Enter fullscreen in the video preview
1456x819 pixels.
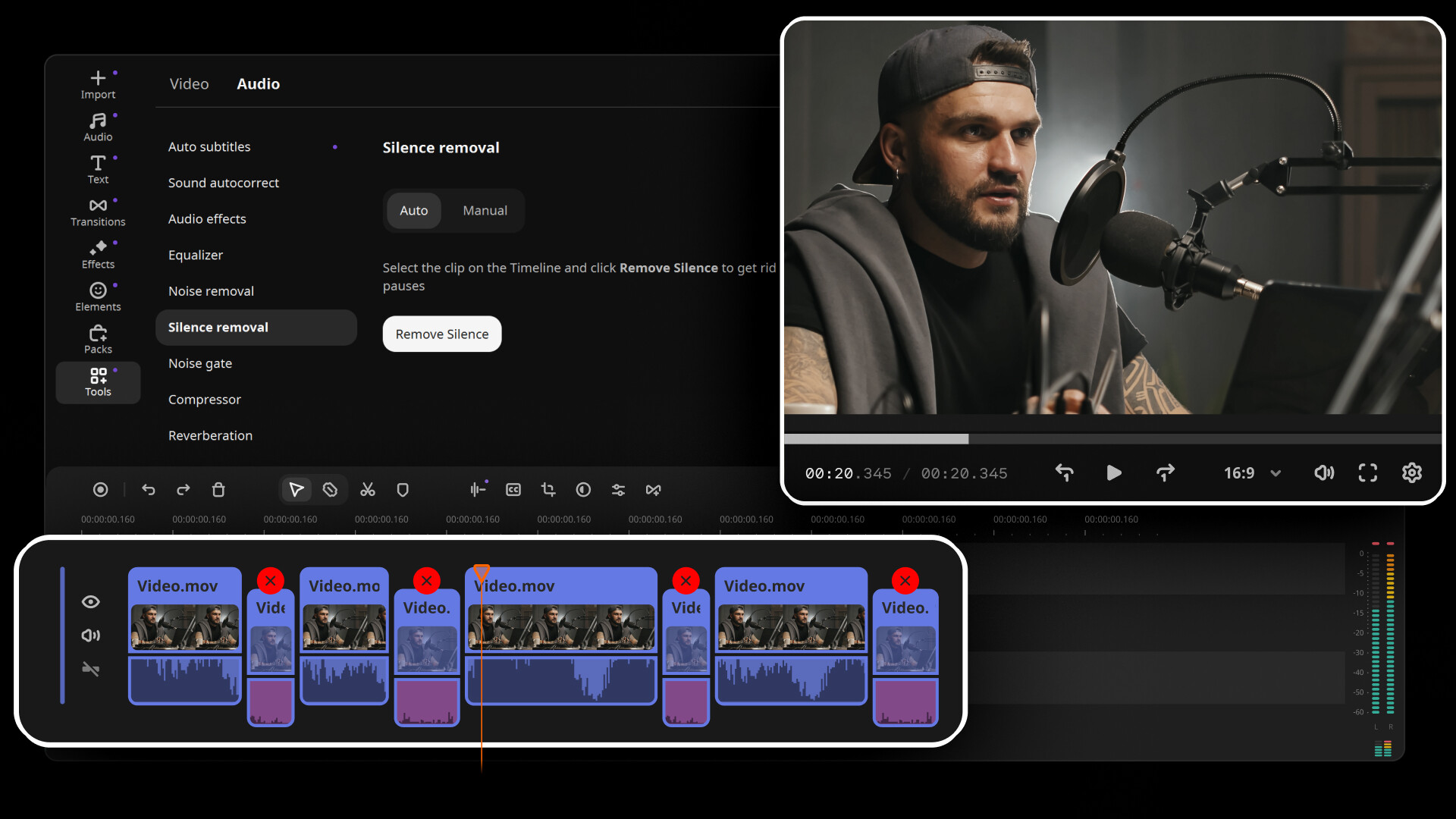pos(1367,472)
